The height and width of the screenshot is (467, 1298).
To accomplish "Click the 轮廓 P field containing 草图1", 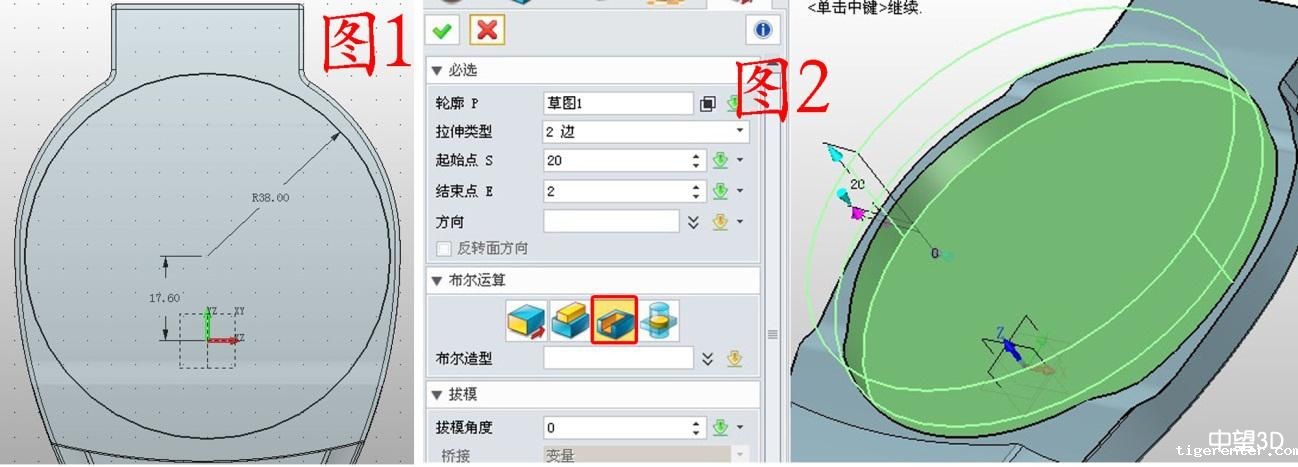I will tap(618, 103).
